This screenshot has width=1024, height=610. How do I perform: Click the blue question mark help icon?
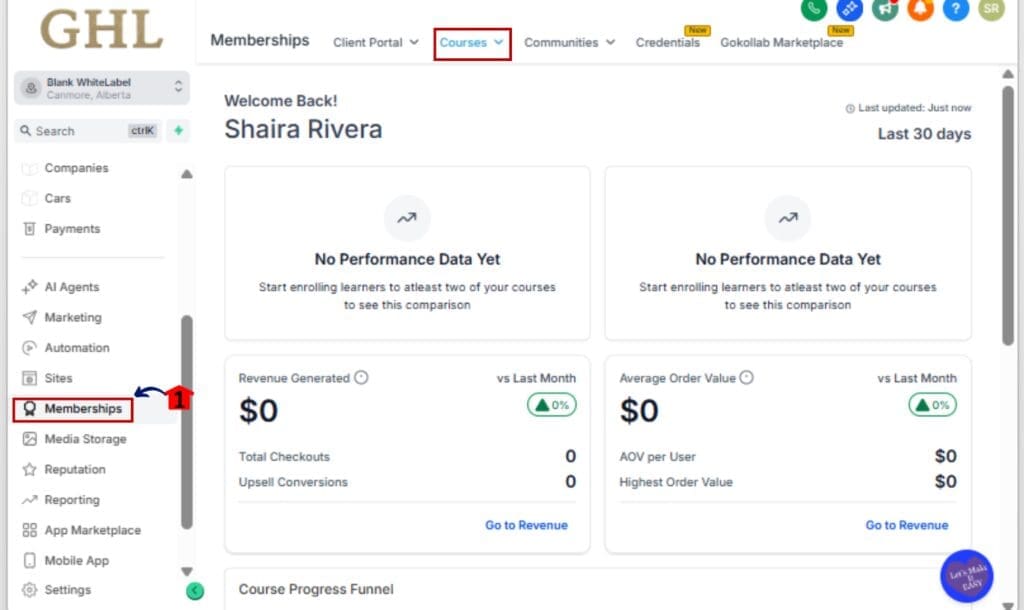click(955, 9)
